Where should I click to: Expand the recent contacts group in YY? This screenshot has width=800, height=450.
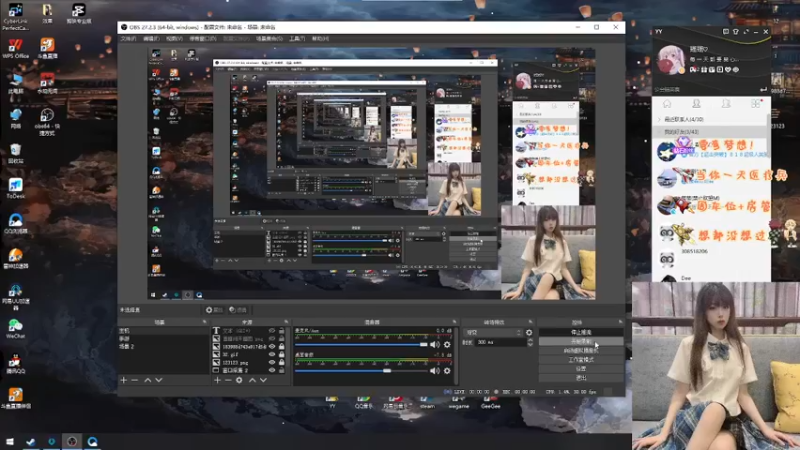pyautogui.click(x=659, y=119)
